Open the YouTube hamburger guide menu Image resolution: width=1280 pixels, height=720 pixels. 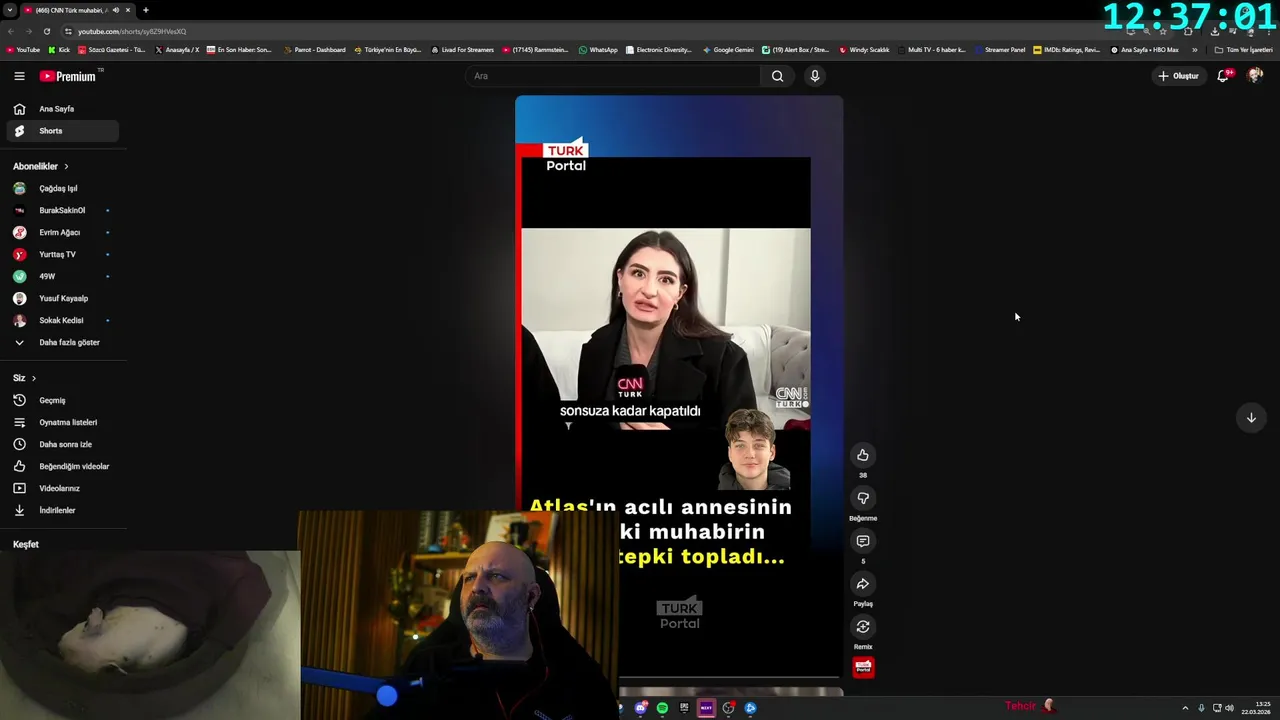[19, 76]
